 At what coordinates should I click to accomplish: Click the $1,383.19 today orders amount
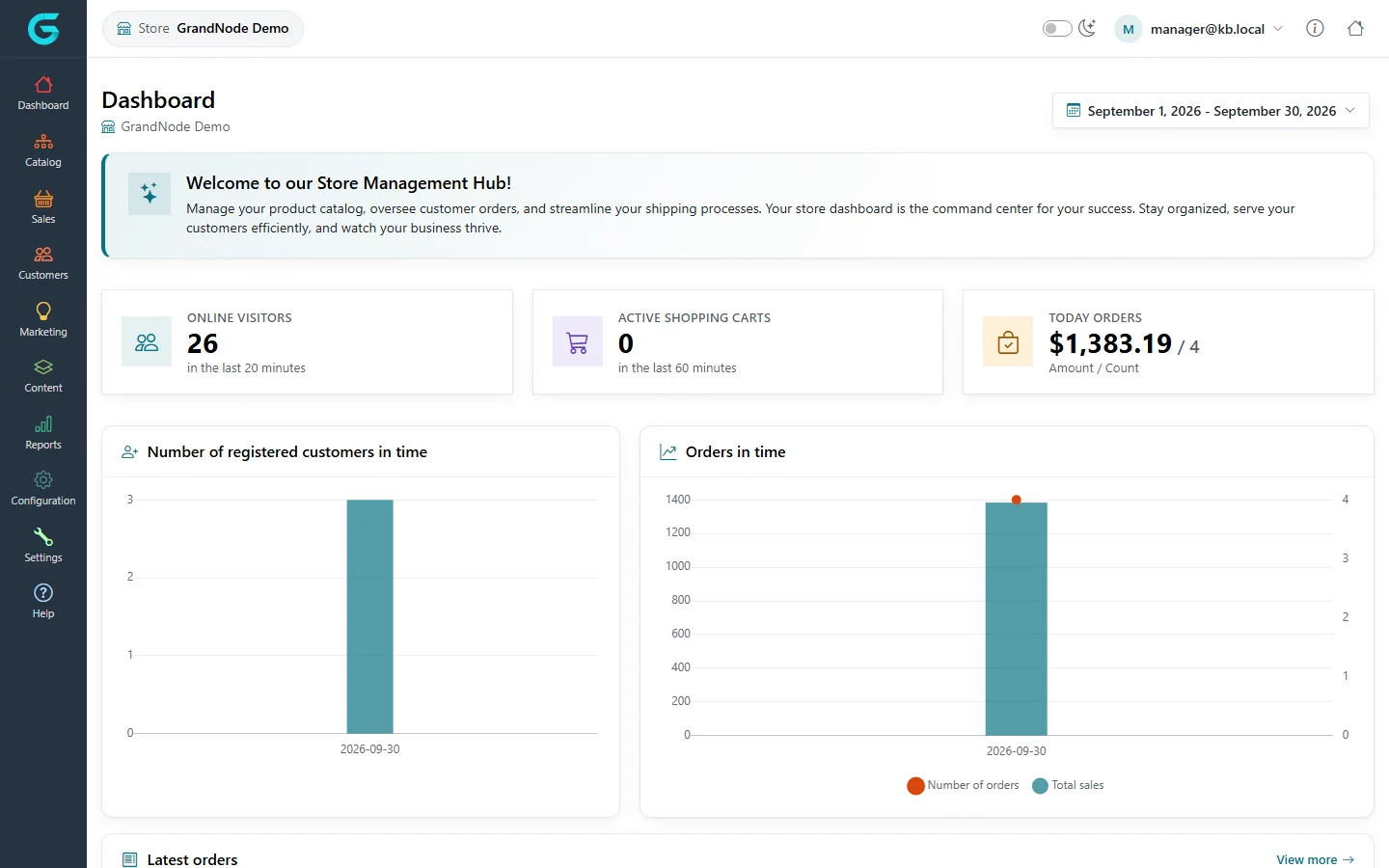(x=1110, y=343)
